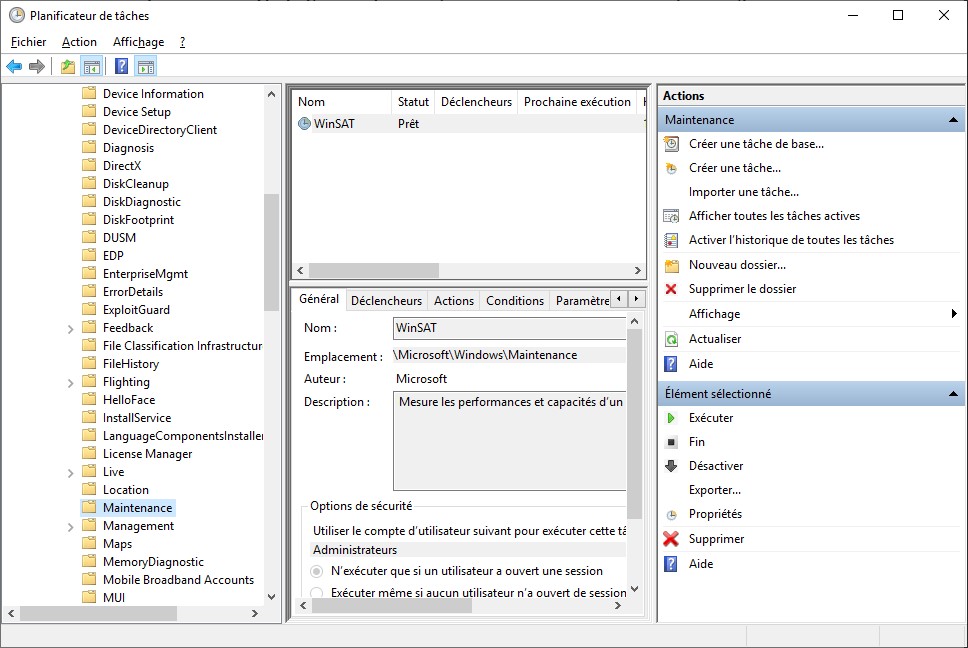Click the back arrow toolbar icon
This screenshot has width=968, height=648.
[x=14, y=67]
